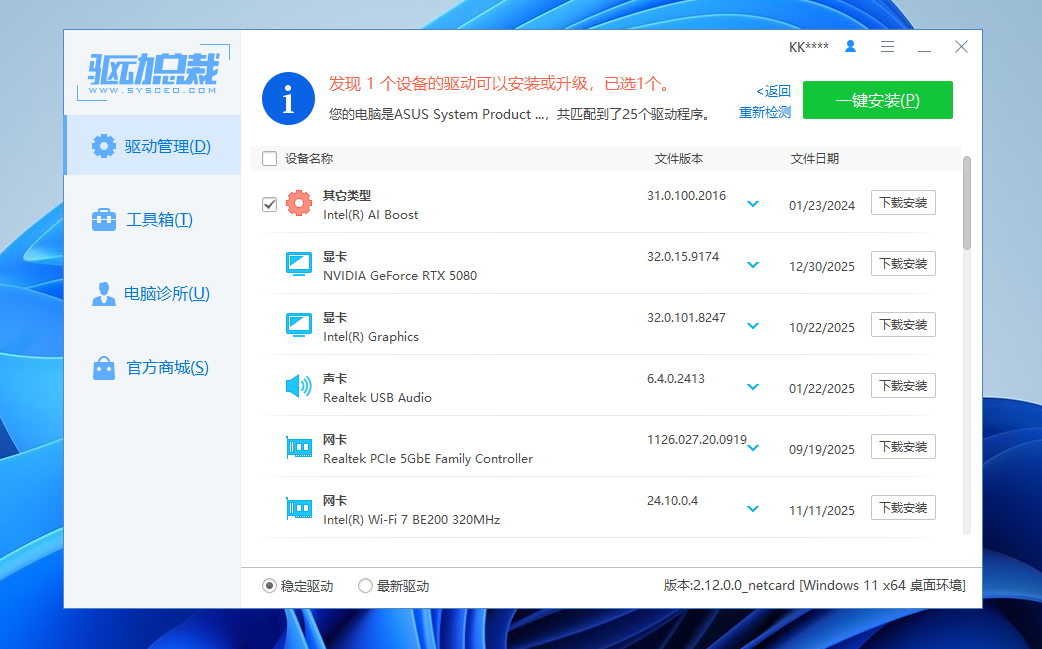Expand version dropdown for Realtek PCIe 5GbE controller
The image size is (1042, 649).
point(753,448)
